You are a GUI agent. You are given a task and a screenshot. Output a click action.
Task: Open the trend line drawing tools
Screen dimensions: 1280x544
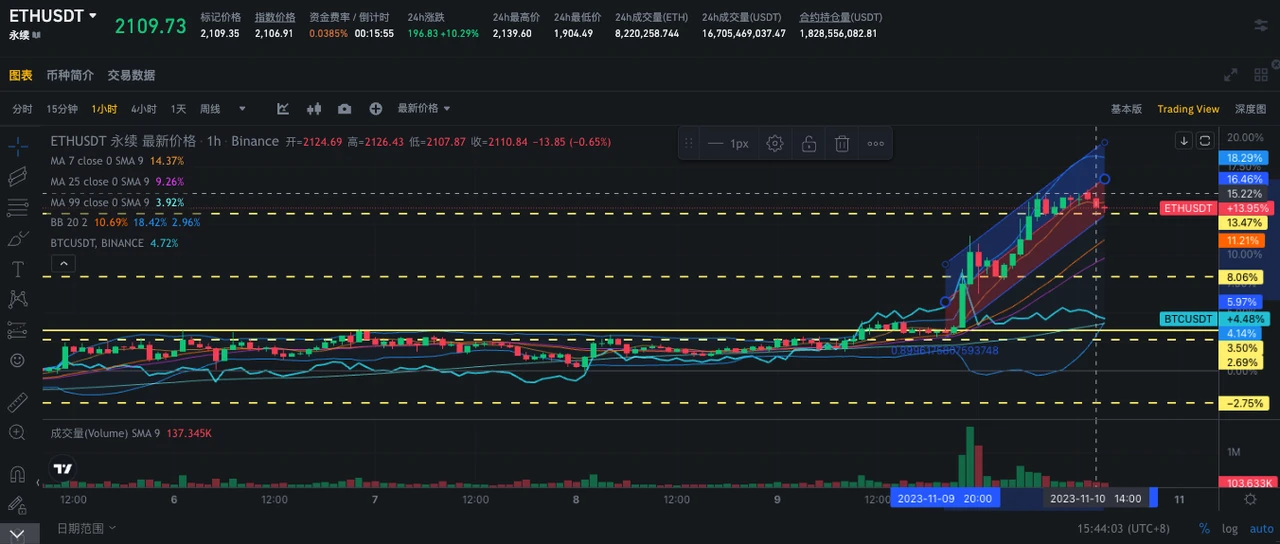pyautogui.click(x=17, y=177)
